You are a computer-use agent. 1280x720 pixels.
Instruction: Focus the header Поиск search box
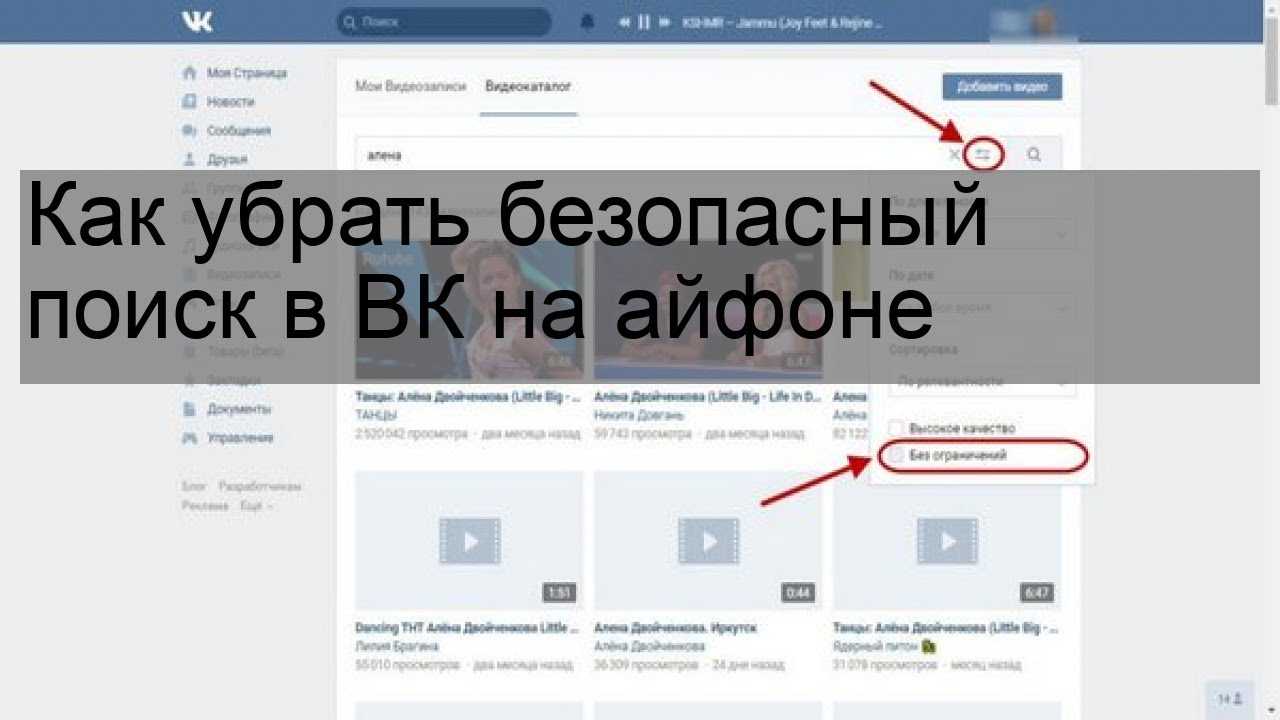[444, 21]
